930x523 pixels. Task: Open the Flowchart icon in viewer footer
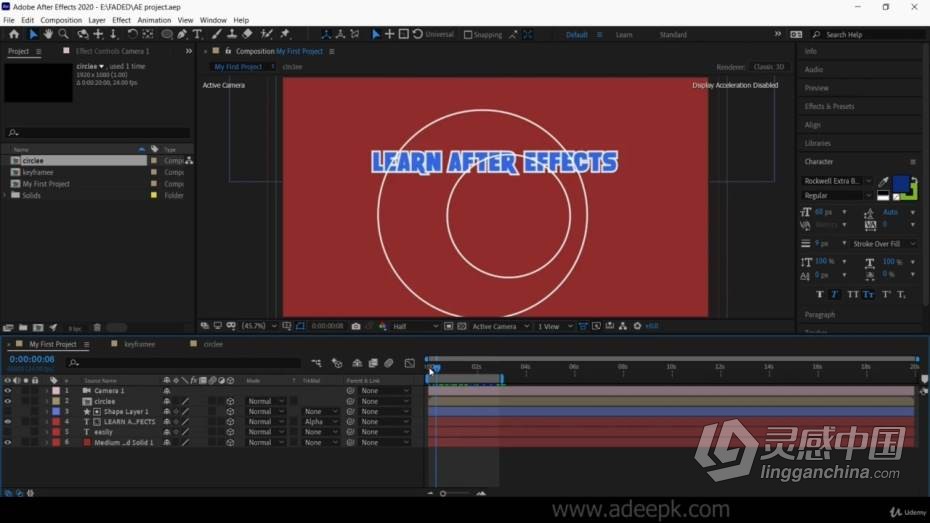click(623, 326)
